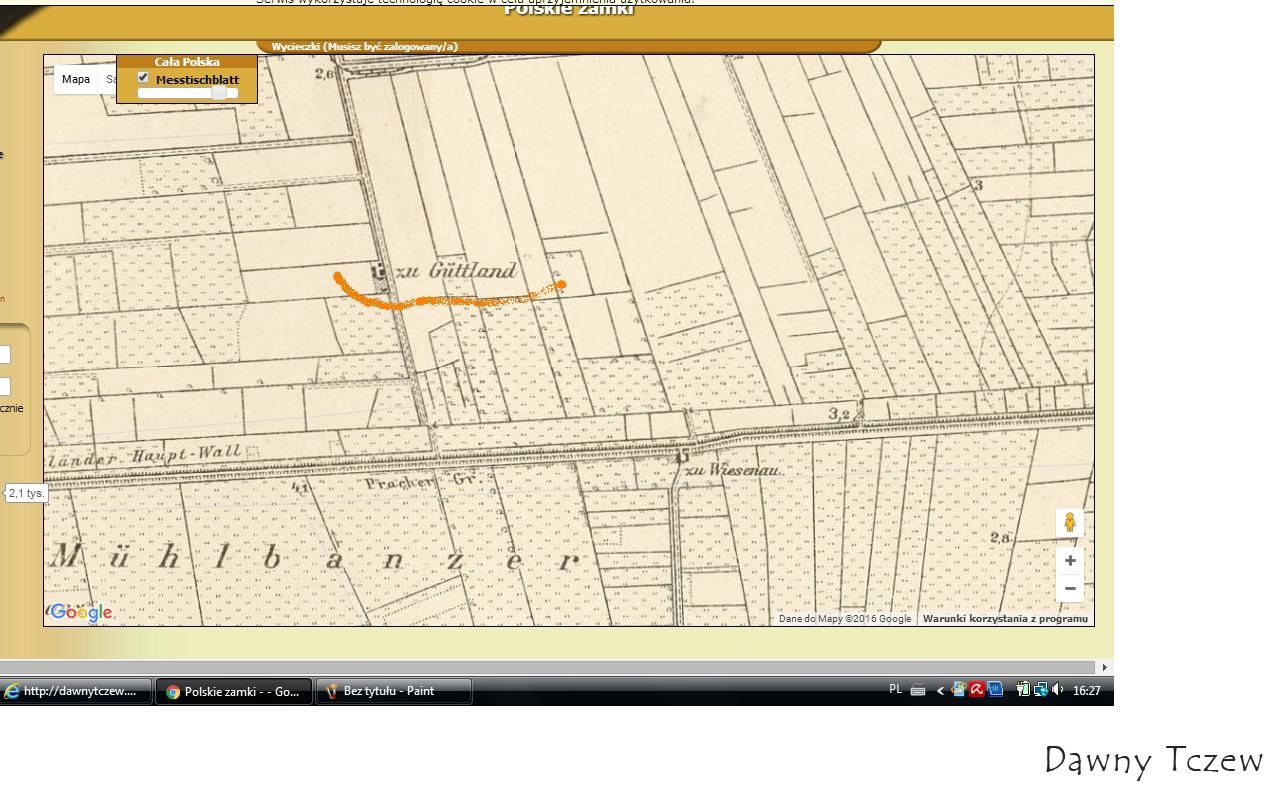Viewport: 1280px width, 800px height.
Task: Click the blue tray icon beside Avira
Action: pos(995,689)
